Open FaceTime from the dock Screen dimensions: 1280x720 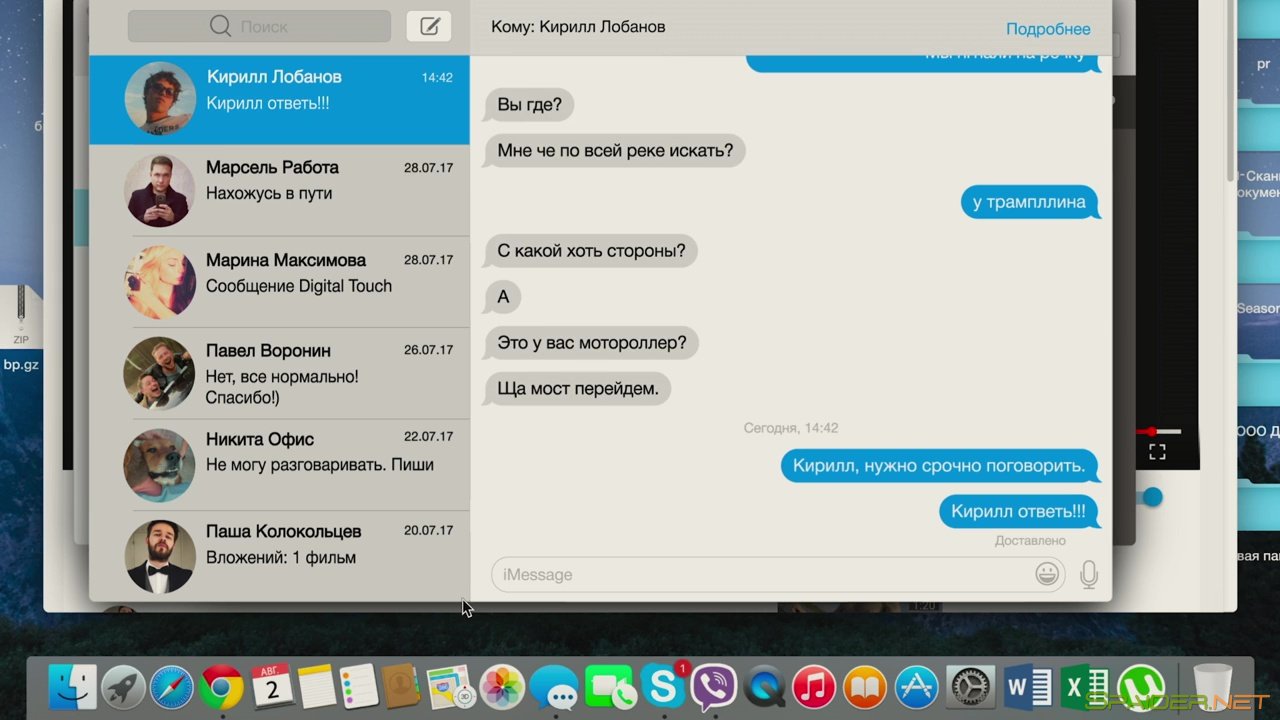[609, 687]
